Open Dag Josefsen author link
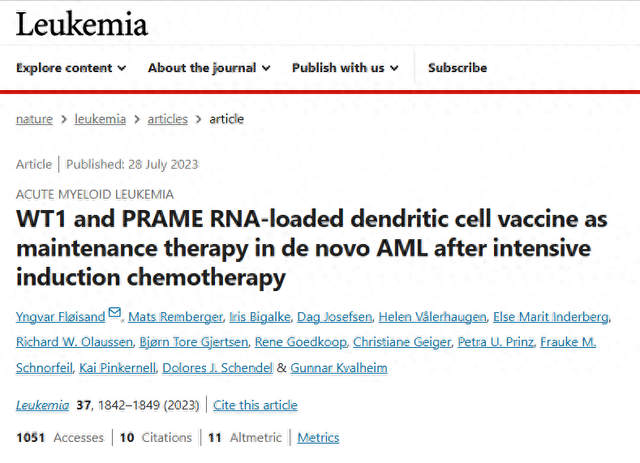640x463 pixels. click(x=334, y=317)
